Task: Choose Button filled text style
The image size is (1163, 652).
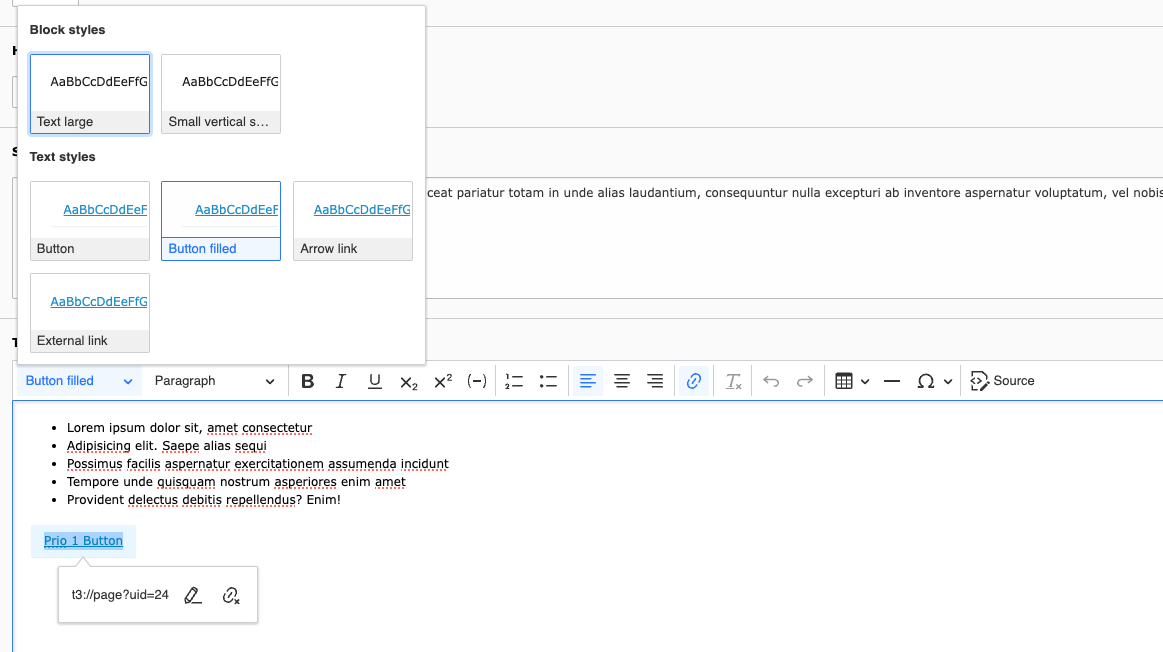Action: 221,221
